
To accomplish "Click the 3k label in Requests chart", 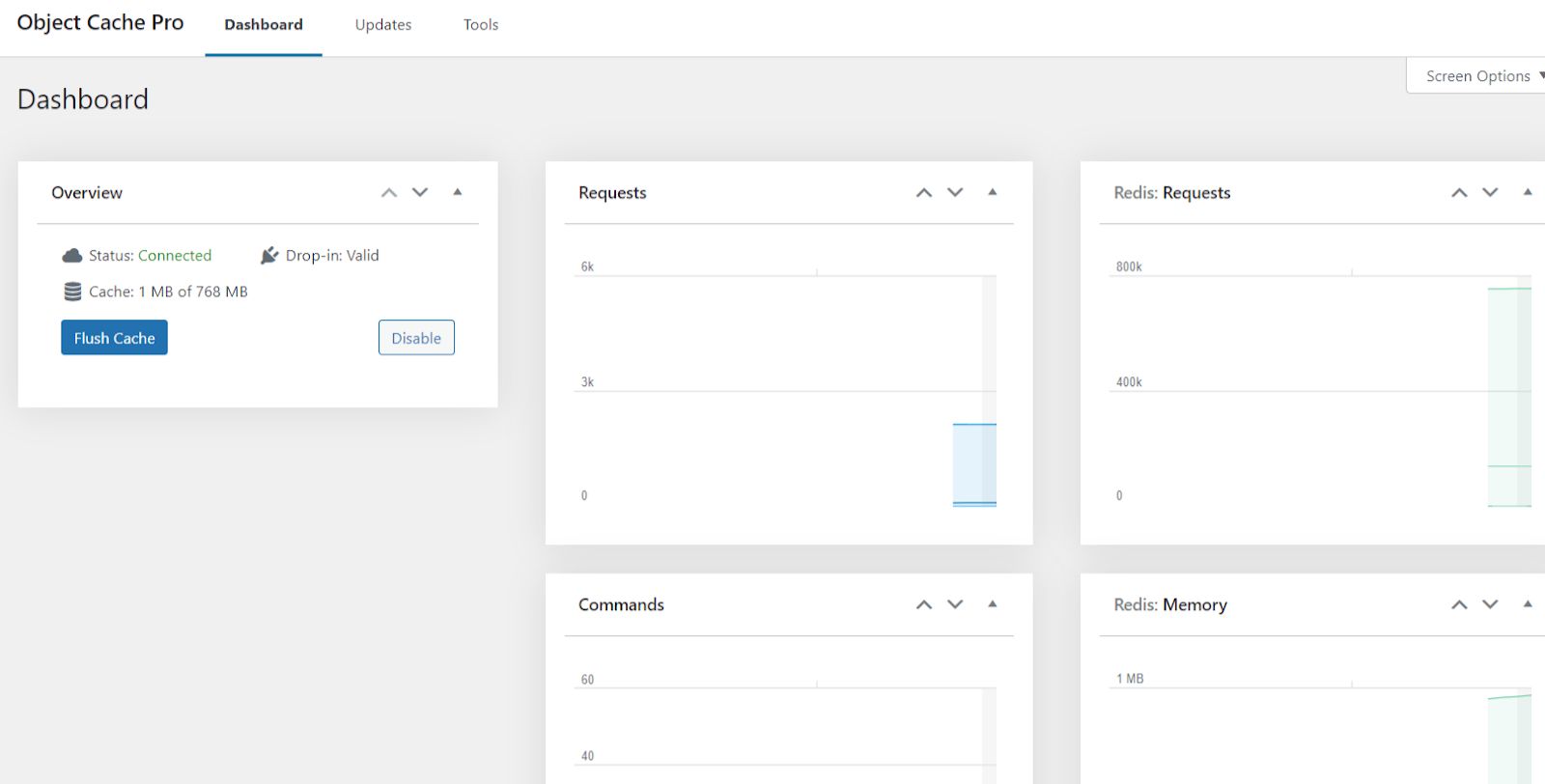I will pos(587,382).
